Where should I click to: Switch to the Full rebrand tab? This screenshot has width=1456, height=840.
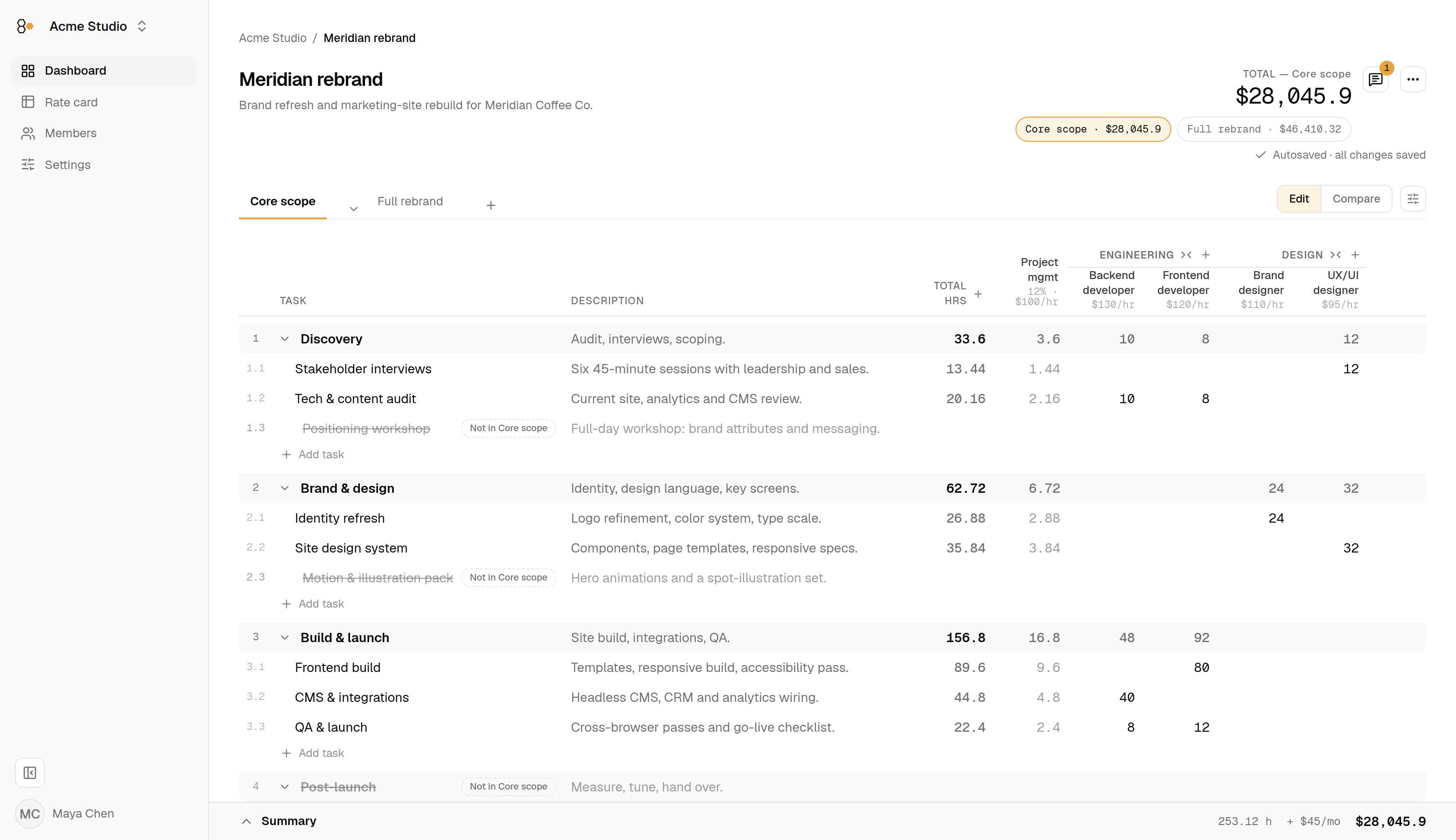point(410,201)
